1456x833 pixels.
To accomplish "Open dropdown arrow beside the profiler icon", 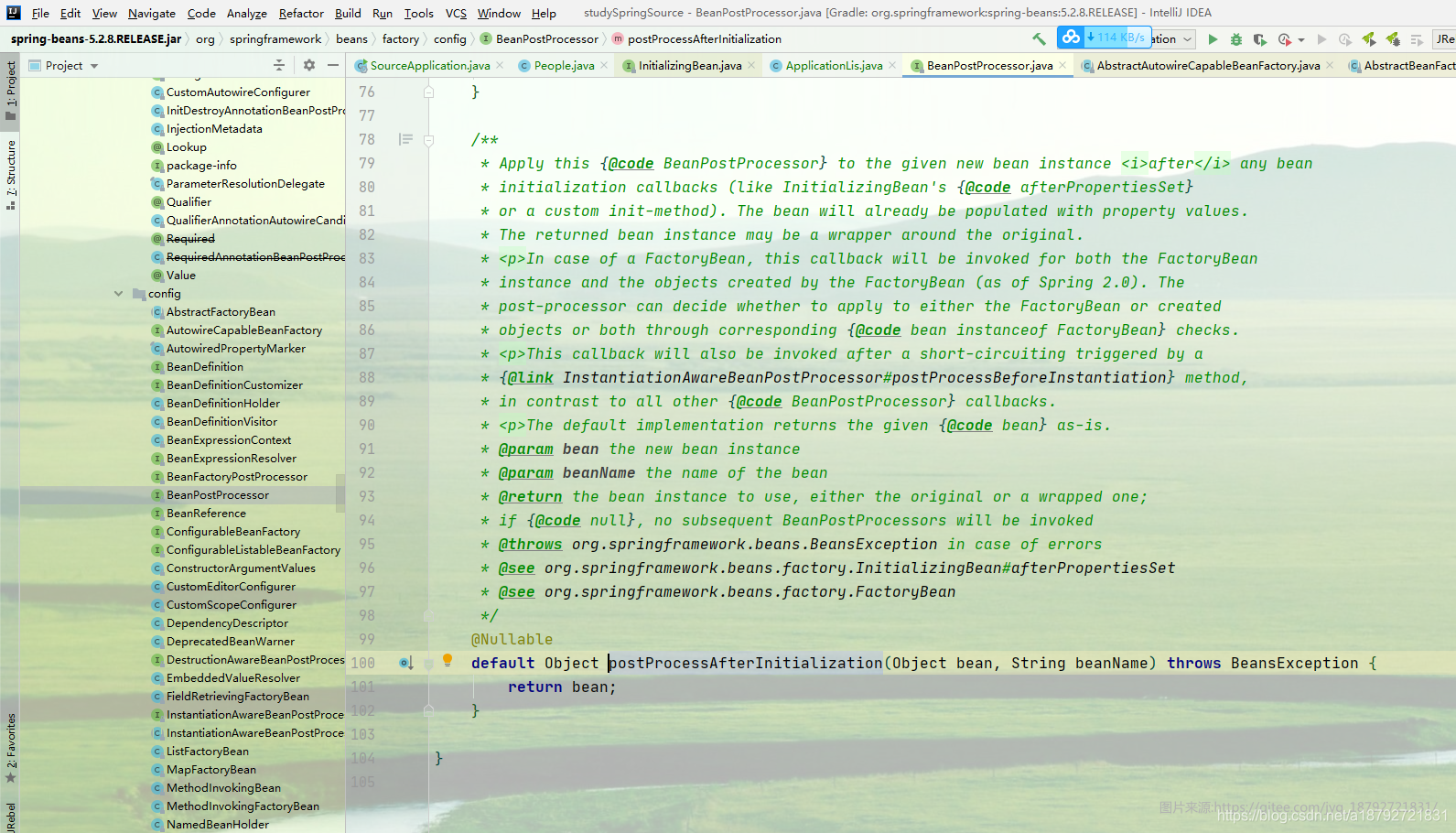I will [1301, 40].
